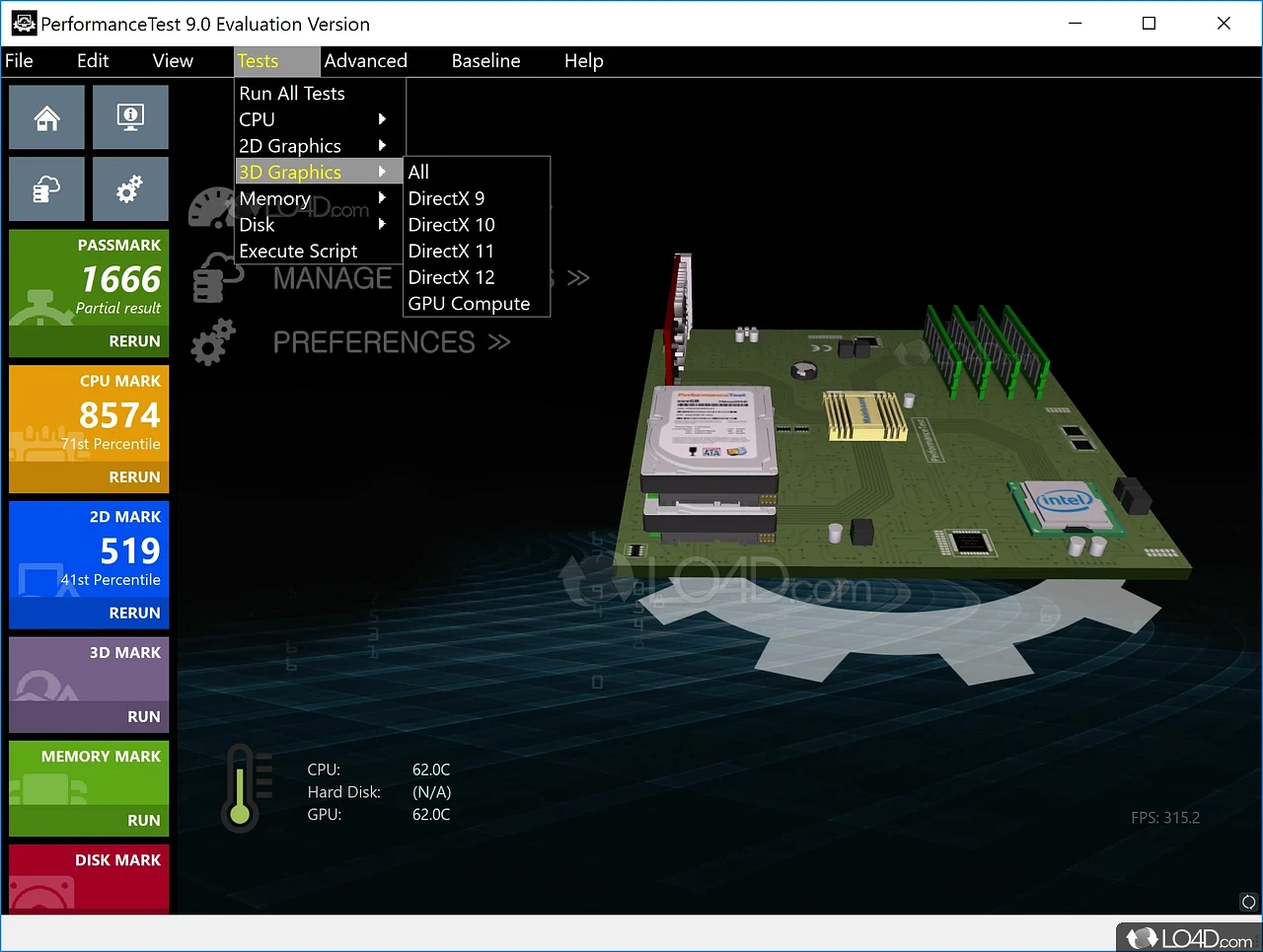The width and height of the screenshot is (1263, 952).
Task: Click the large gears icon beside Preferences
Action: (x=212, y=342)
